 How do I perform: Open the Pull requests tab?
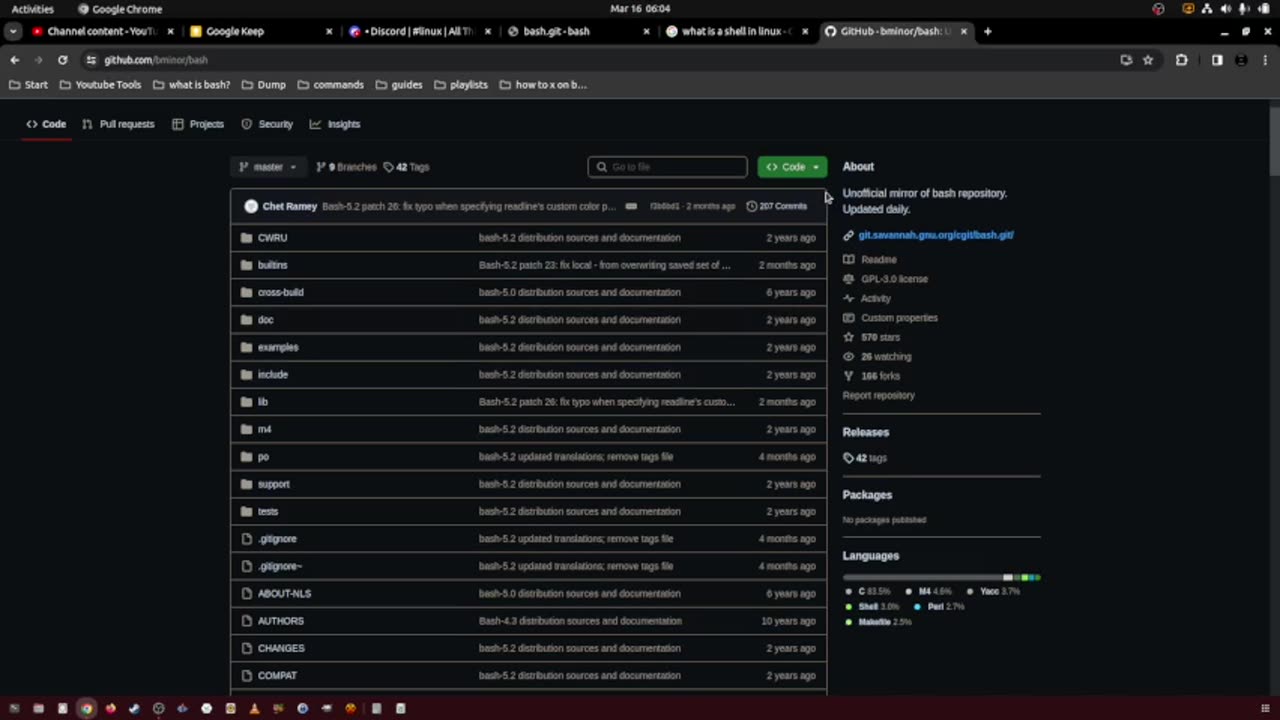point(118,124)
